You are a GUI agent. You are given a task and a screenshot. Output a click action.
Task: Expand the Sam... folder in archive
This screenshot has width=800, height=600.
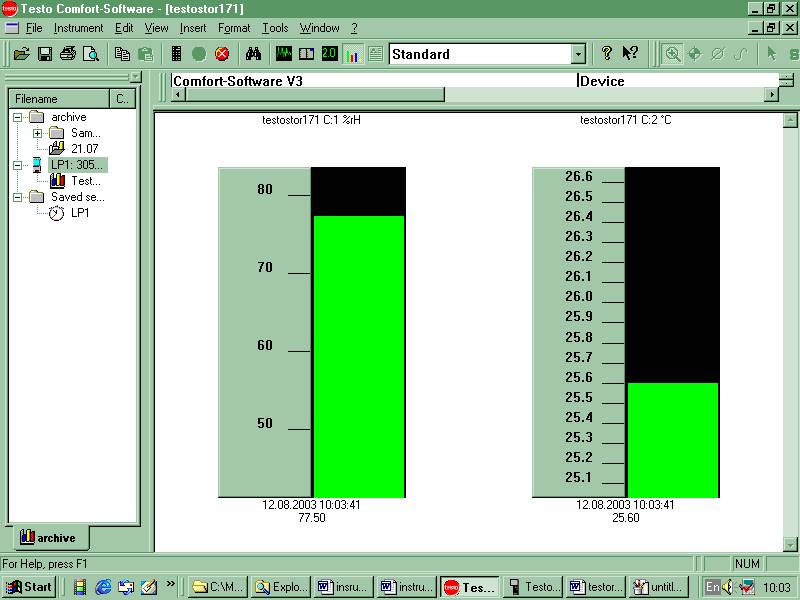pyautogui.click(x=38, y=133)
